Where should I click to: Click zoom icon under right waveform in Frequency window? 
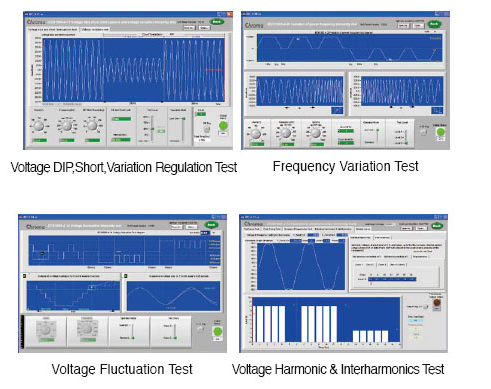coord(437,110)
